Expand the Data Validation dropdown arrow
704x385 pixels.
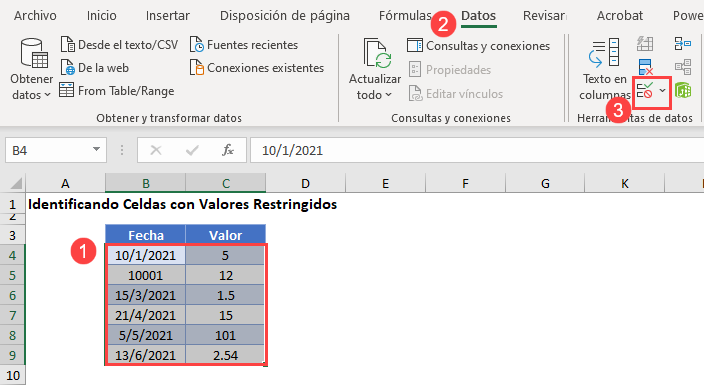coord(663,91)
